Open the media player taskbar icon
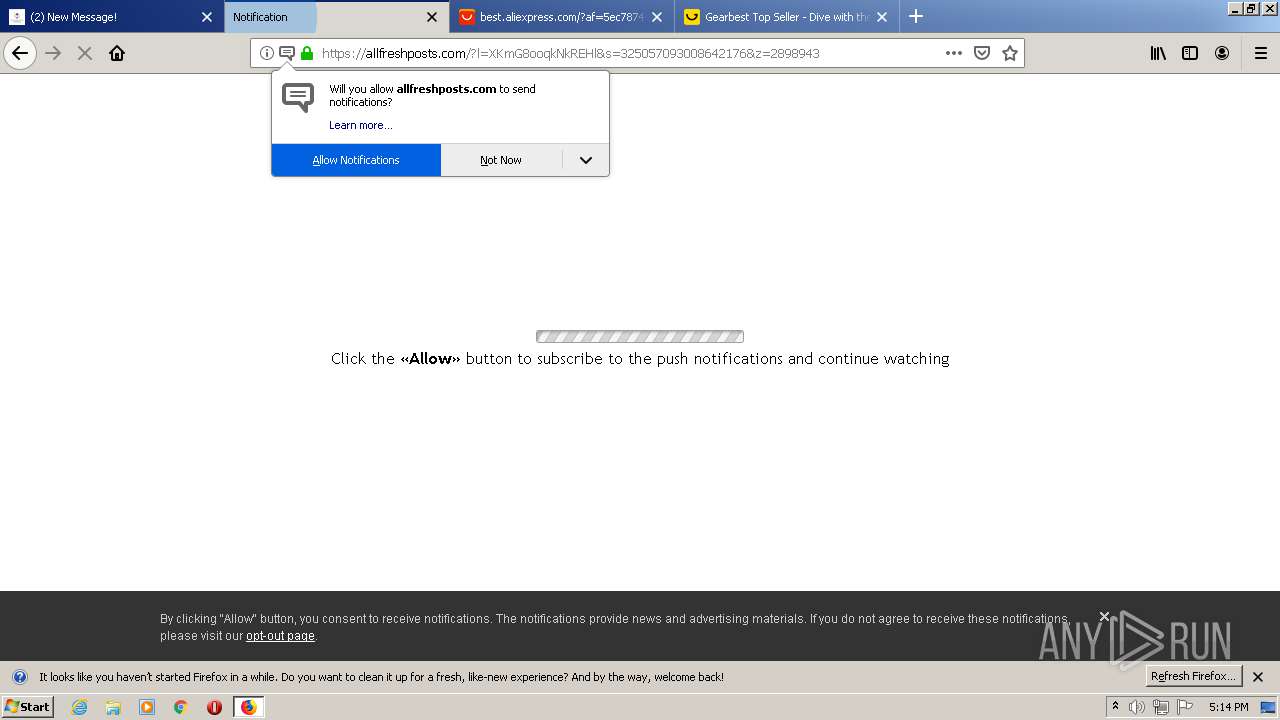Image resolution: width=1280 pixels, height=720 pixels. (147, 707)
